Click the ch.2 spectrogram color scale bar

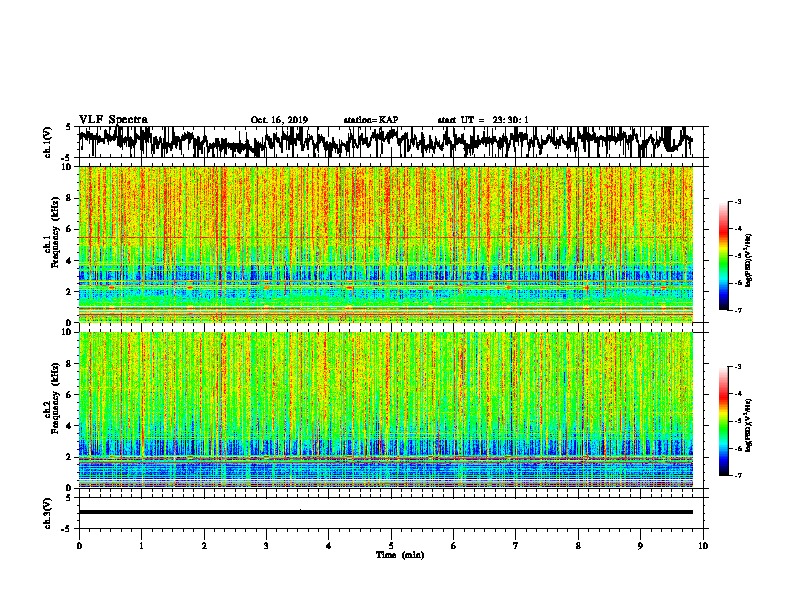click(724, 421)
